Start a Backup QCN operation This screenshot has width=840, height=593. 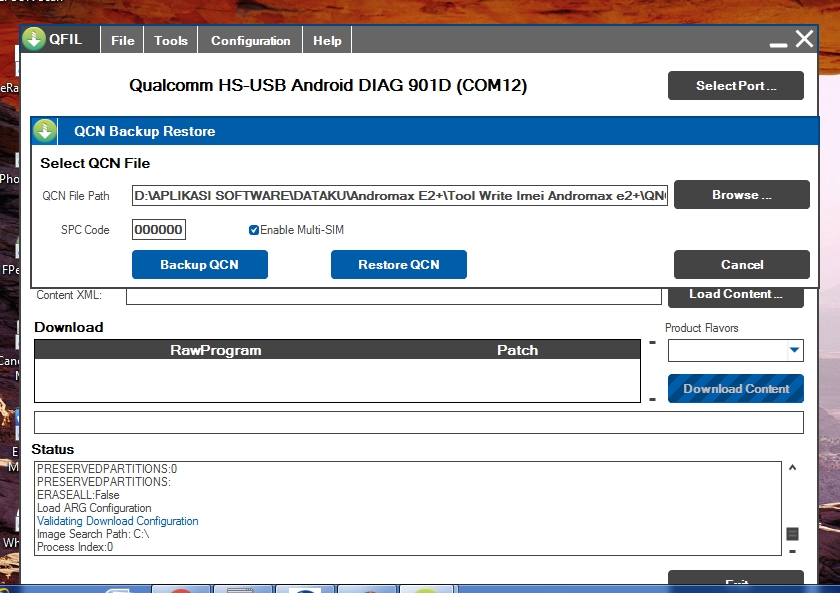[199, 264]
